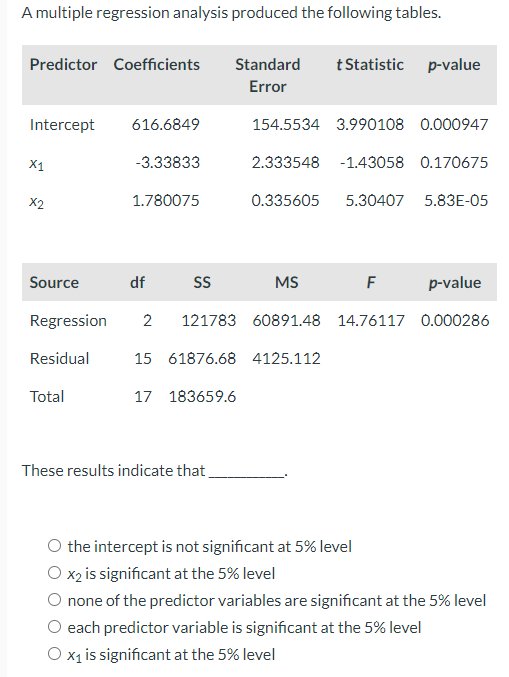Click the Intercept p-value 0.000947
The width and height of the screenshot is (509, 677).
coord(454,124)
